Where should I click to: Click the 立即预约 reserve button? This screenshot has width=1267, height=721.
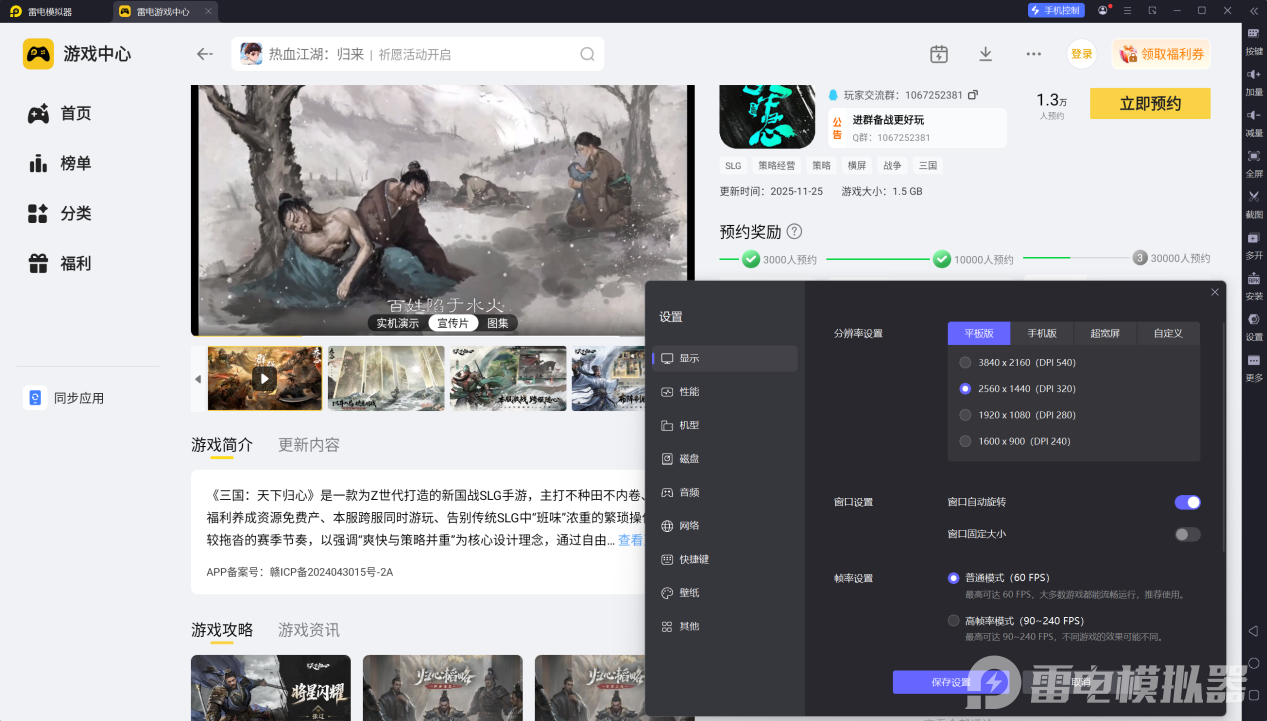(x=1150, y=104)
